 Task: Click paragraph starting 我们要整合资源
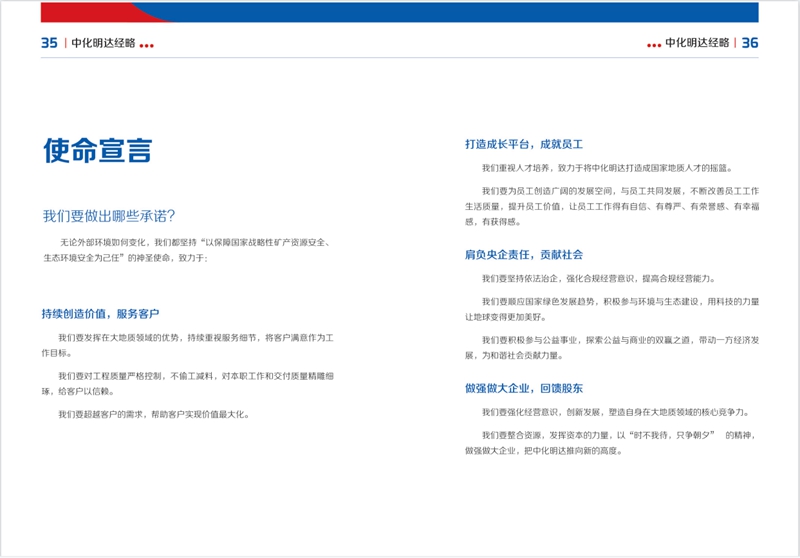pos(611,443)
